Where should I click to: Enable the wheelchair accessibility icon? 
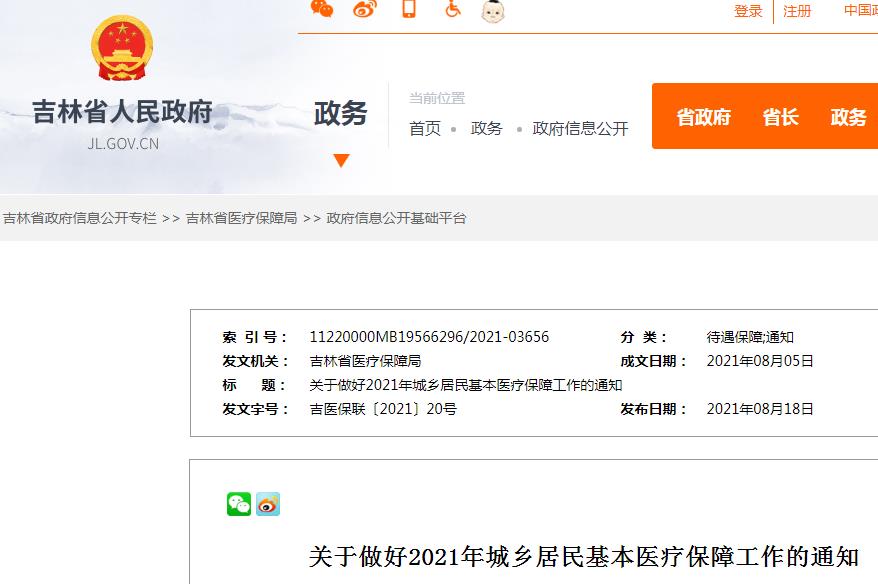tap(452, 9)
